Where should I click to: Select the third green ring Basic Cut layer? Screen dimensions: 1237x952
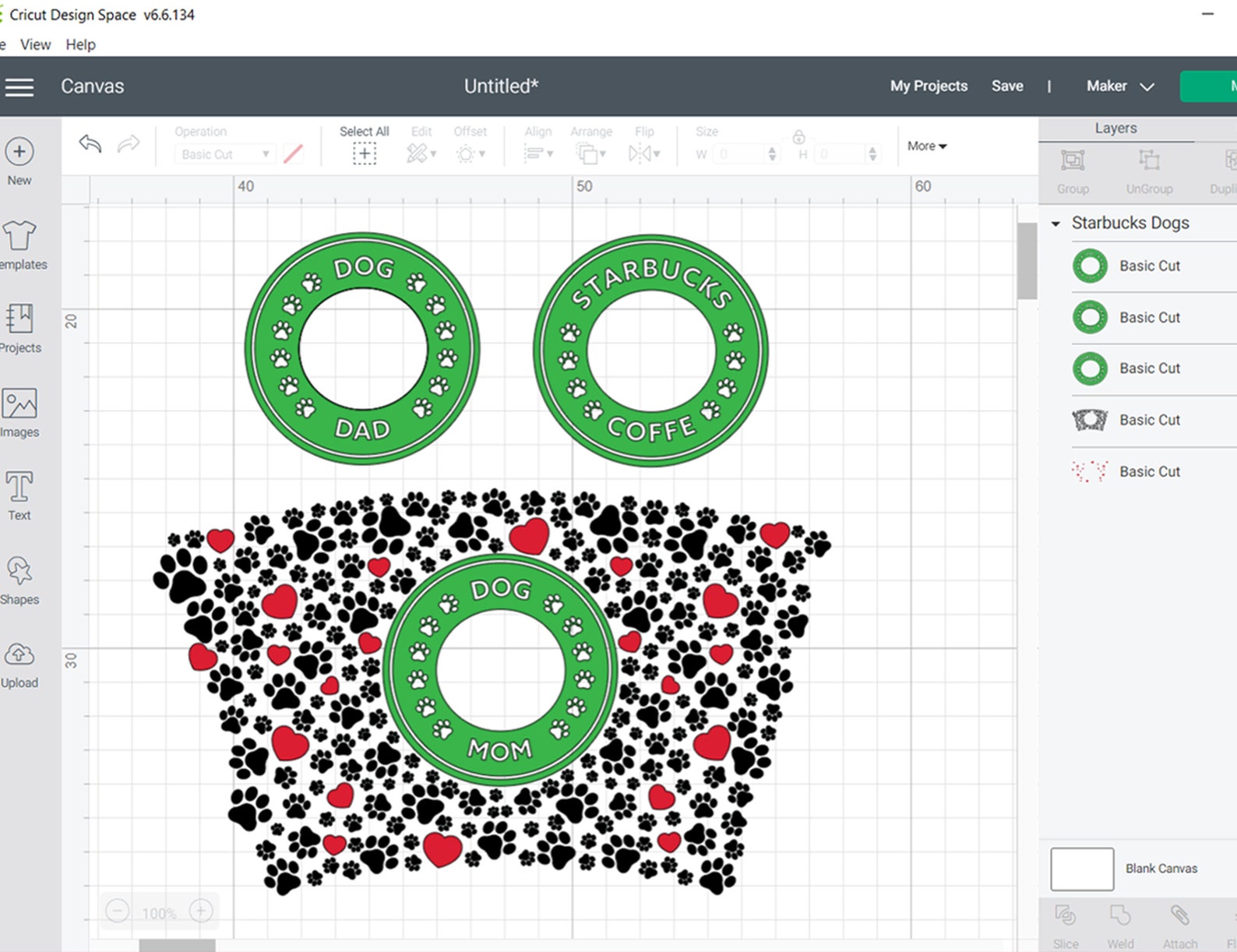point(1154,368)
